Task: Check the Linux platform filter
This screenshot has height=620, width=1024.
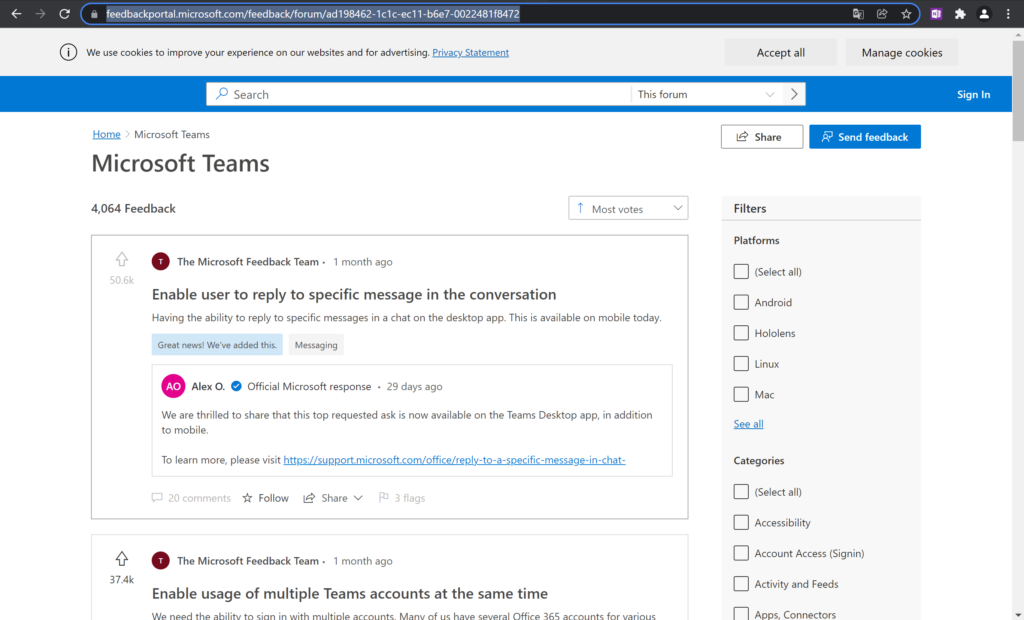Action: tap(741, 364)
